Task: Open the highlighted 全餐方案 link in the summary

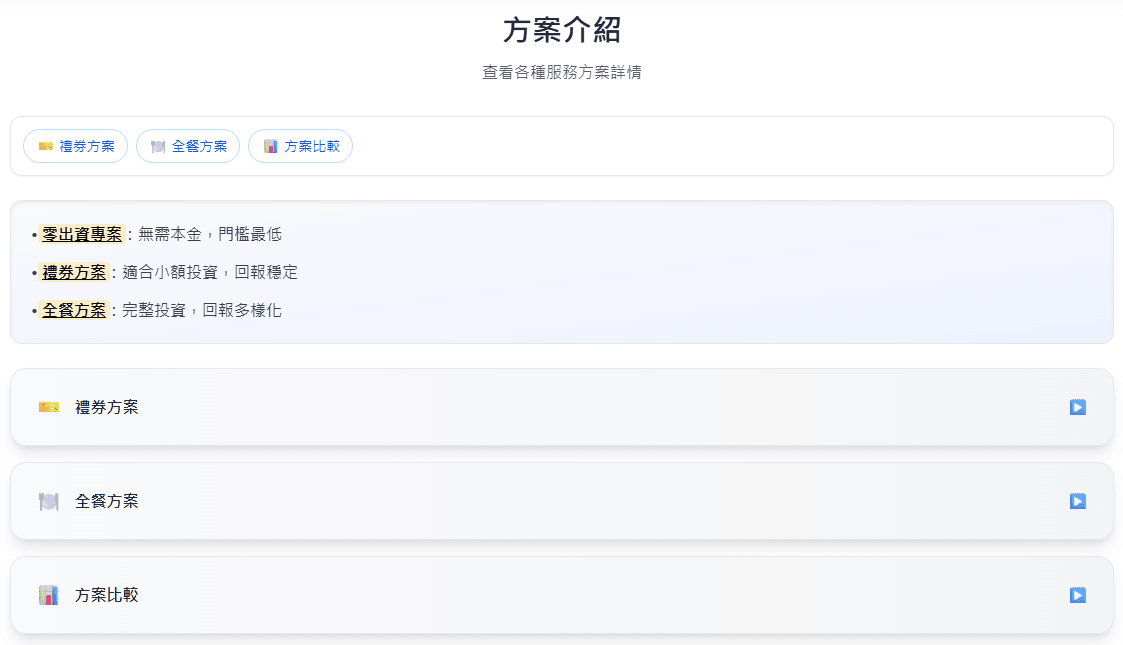Action: pyautogui.click(x=74, y=310)
